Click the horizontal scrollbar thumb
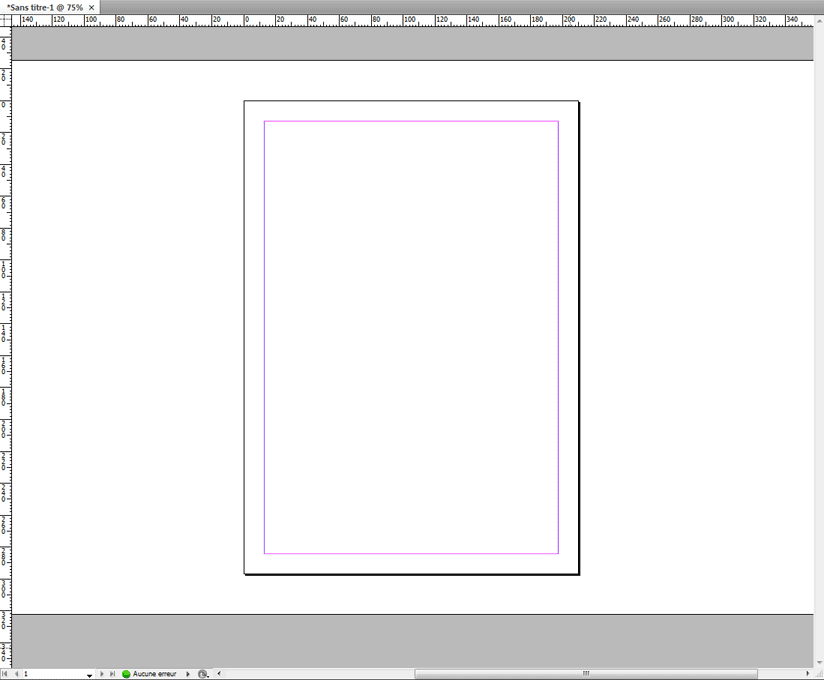 tap(586, 673)
